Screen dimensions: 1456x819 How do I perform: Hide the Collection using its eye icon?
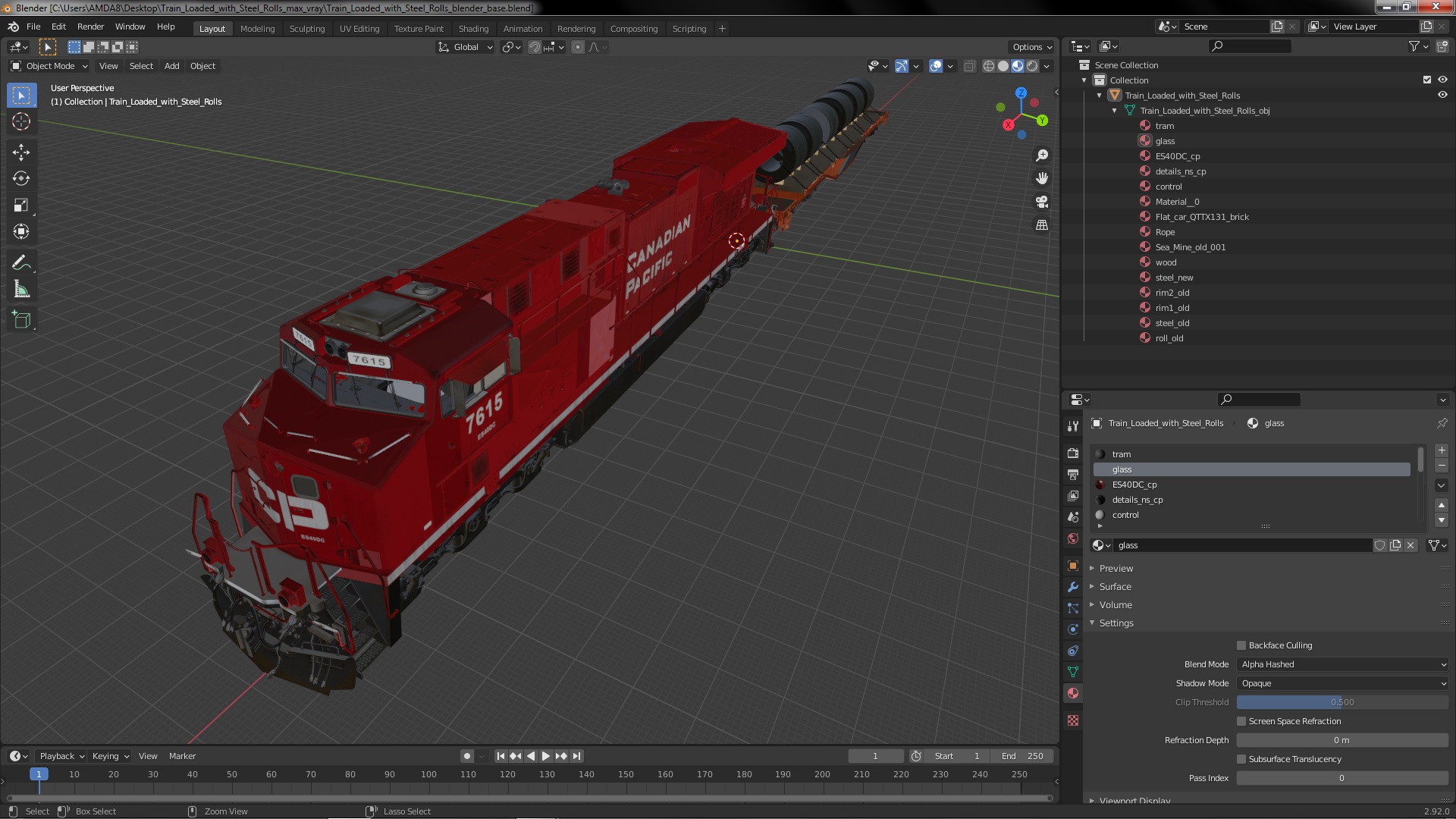[1442, 80]
